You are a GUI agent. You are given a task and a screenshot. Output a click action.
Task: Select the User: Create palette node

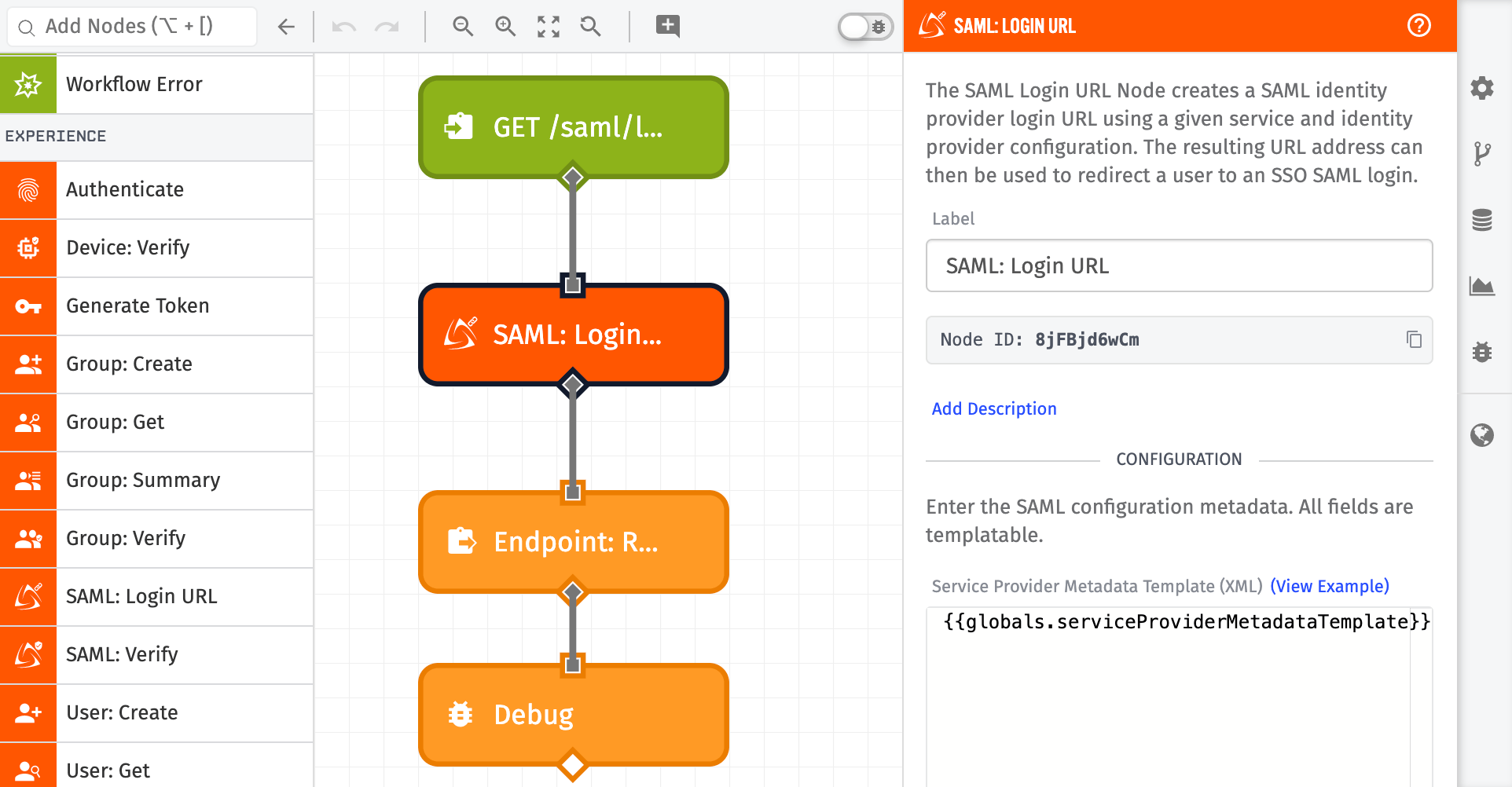pos(156,712)
